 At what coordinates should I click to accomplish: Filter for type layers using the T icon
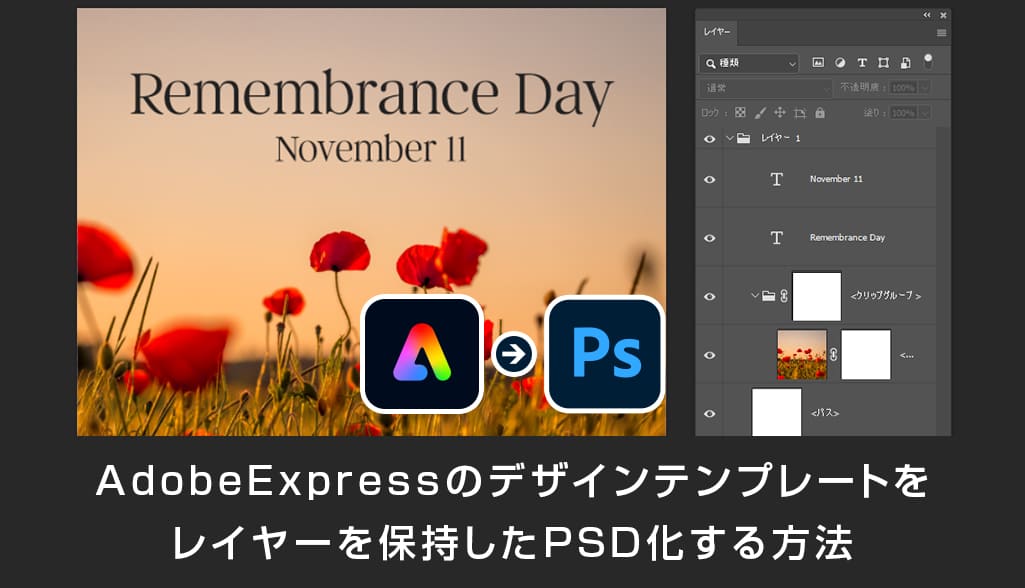(862, 62)
